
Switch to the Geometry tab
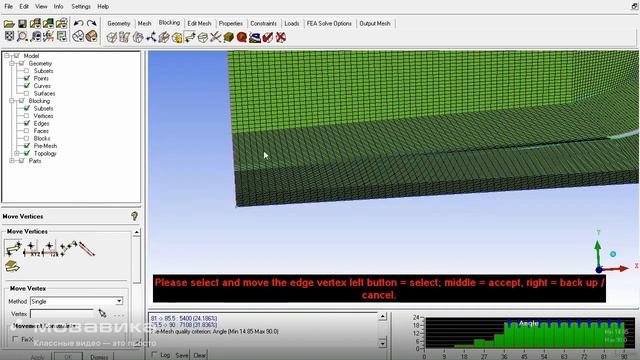(x=119, y=24)
